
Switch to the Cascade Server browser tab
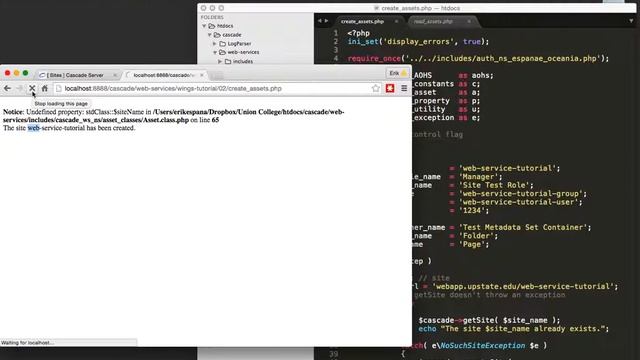[75, 75]
